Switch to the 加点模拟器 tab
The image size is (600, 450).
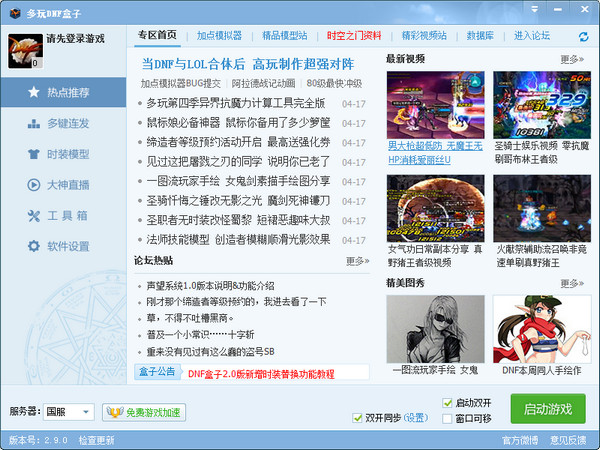219,36
